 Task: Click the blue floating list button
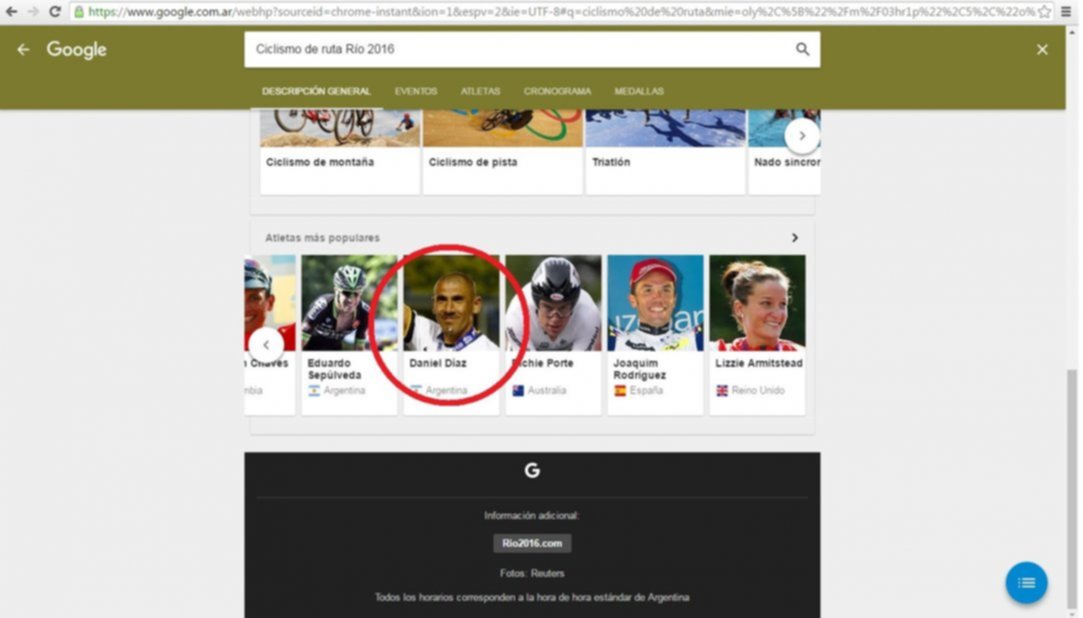pyautogui.click(x=1026, y=583)
